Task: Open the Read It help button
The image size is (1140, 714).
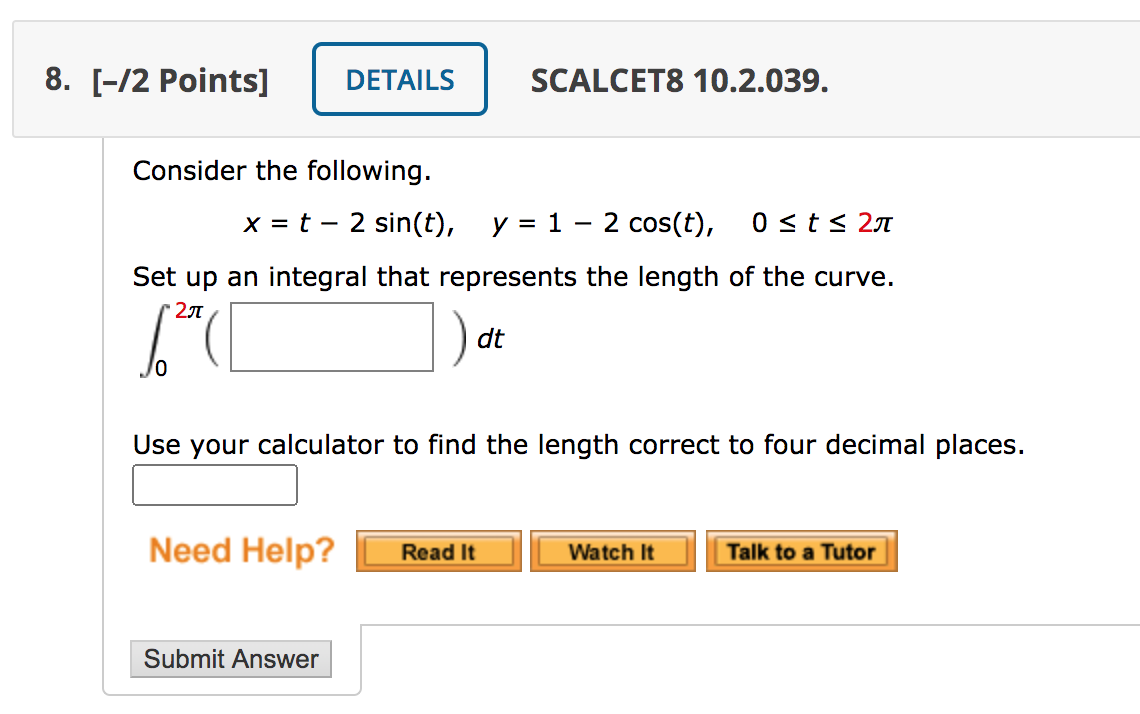Action: (x=438, y=551)
